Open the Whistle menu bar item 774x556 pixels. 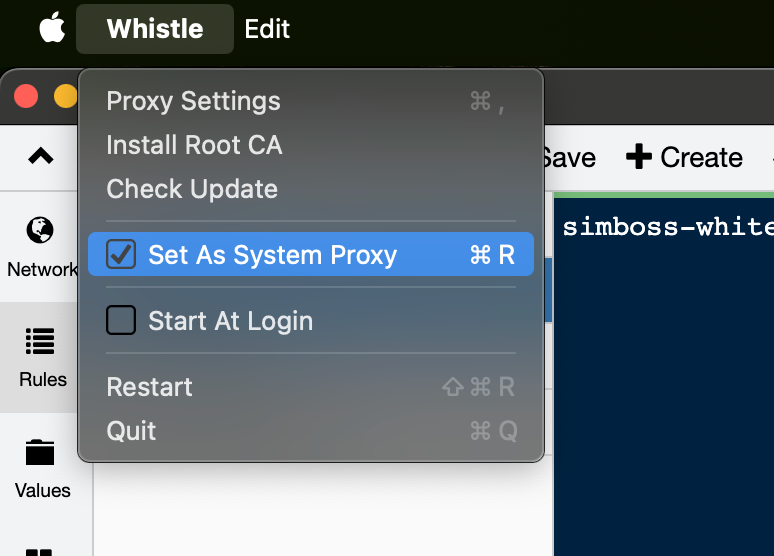pos(154,29)
